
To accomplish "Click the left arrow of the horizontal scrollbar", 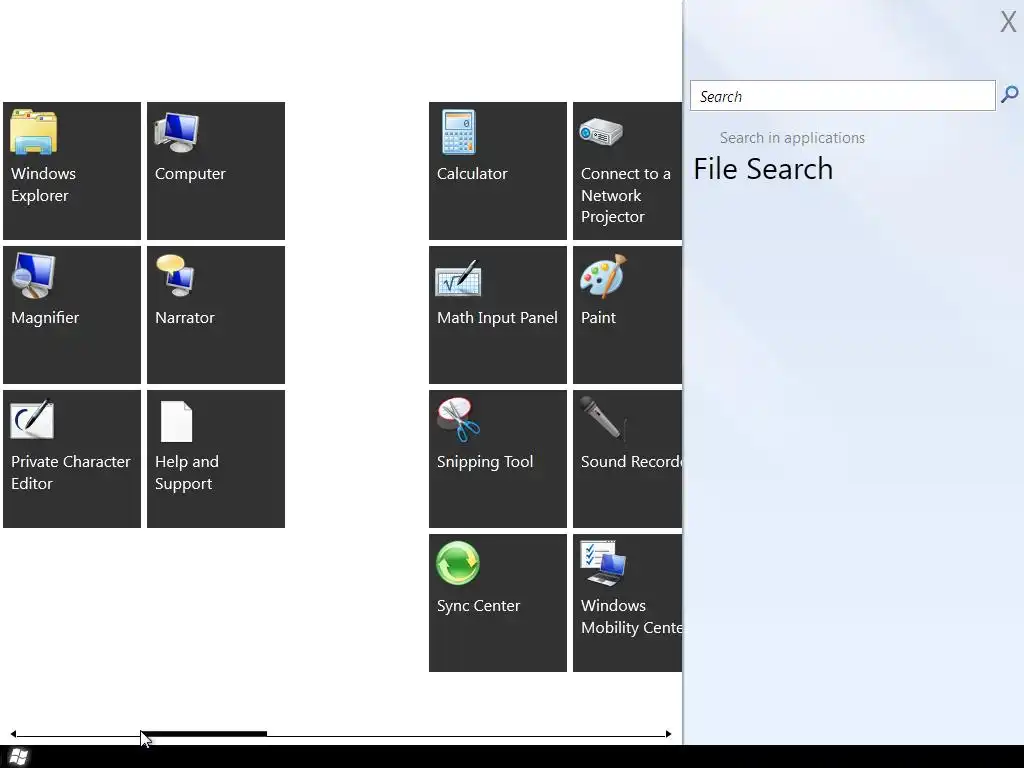I will tap(13, 734).
